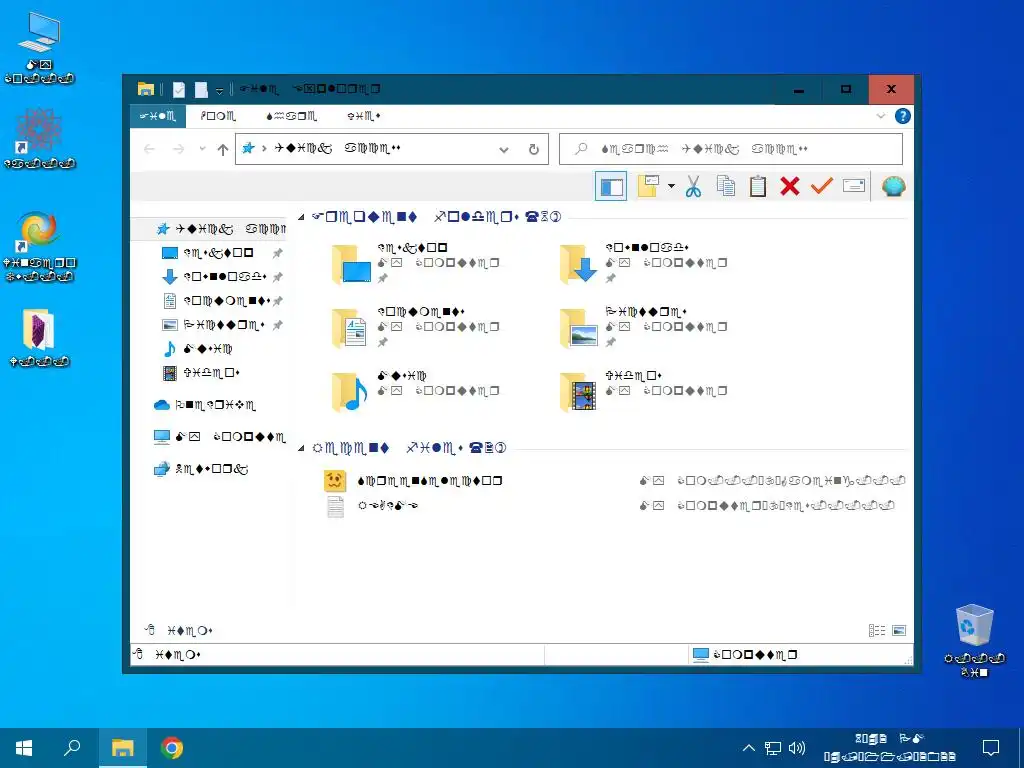Click the blank page icon in the title bar
Screen dimensions: 1024x768
coord(201,89)
